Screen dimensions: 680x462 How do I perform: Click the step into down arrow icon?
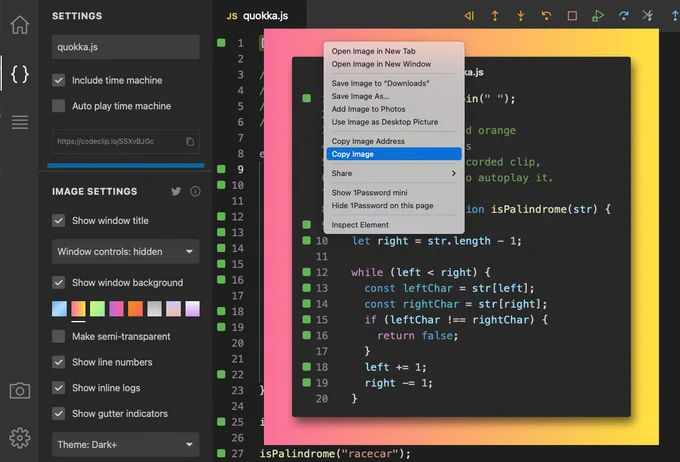click(x=520, y=16)
